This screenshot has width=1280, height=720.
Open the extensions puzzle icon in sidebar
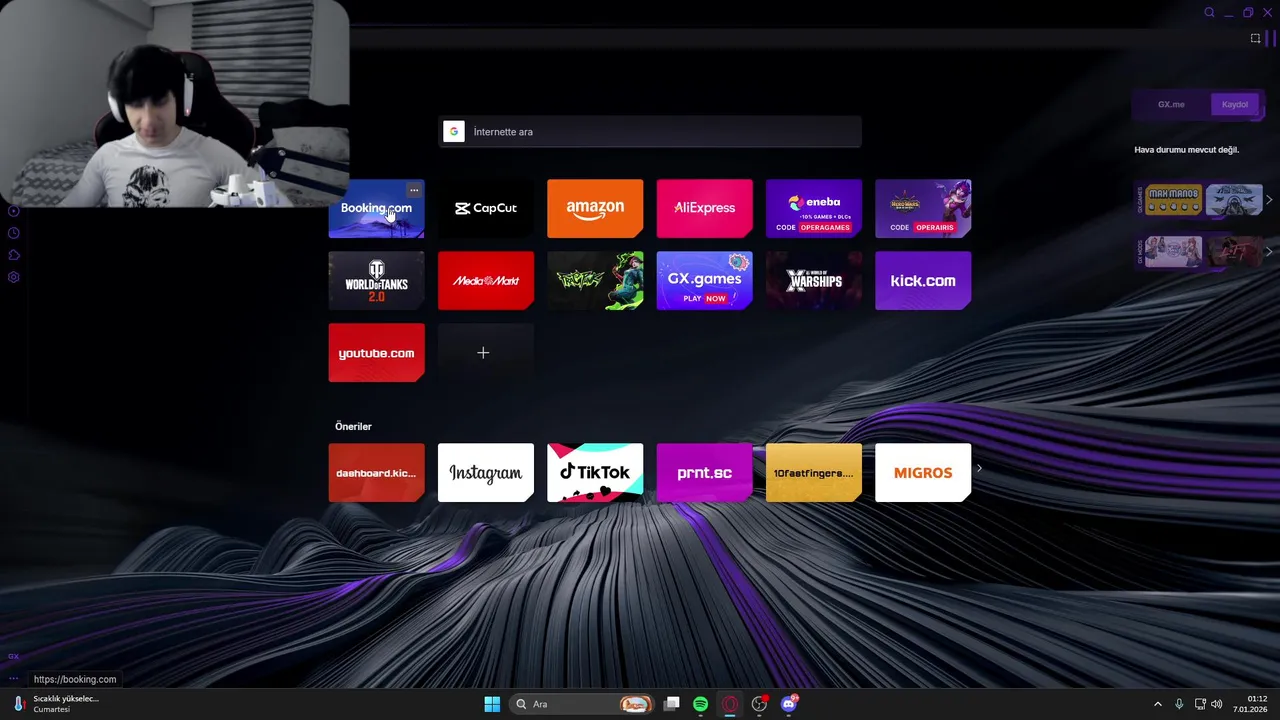pyautogui.click(x=14, y=255)
